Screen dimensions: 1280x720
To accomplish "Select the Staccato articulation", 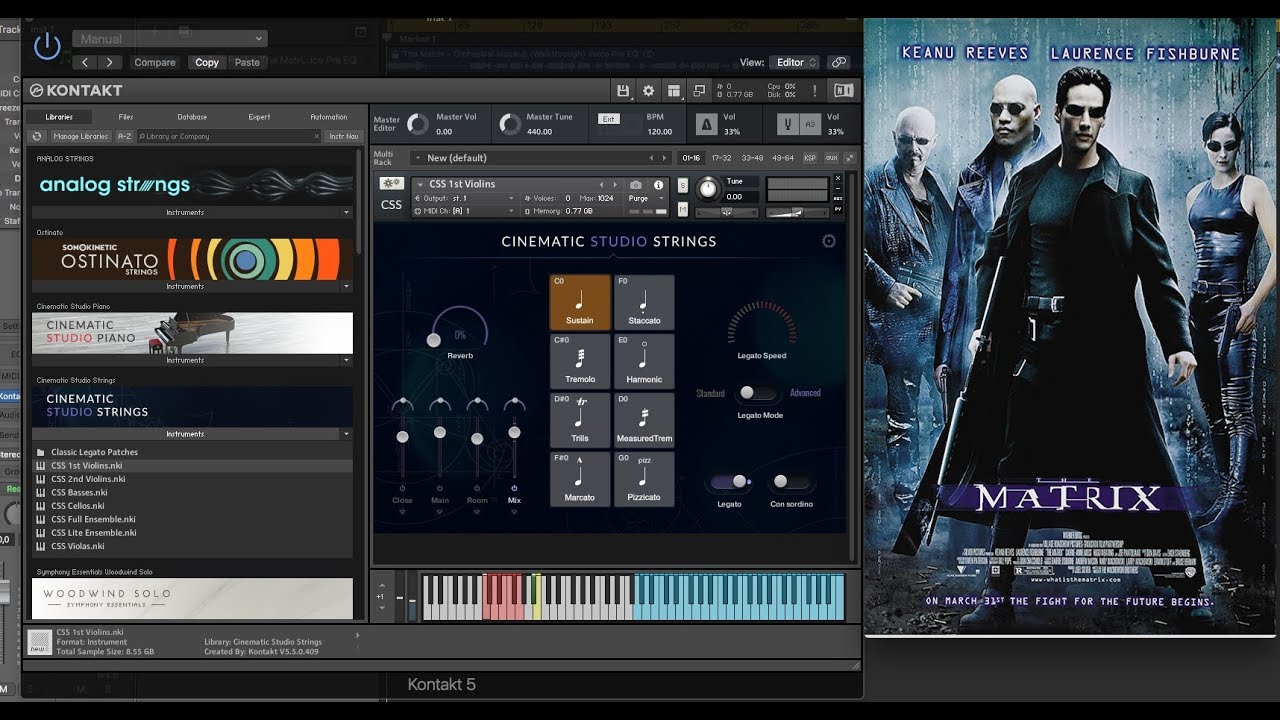I will click(x=644, y=302).
